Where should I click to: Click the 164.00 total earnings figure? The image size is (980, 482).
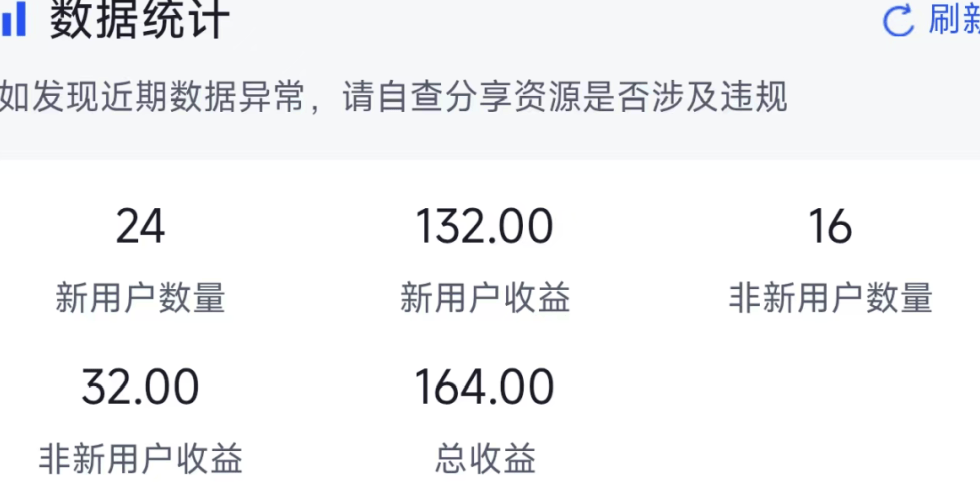[x=485, y=387]
